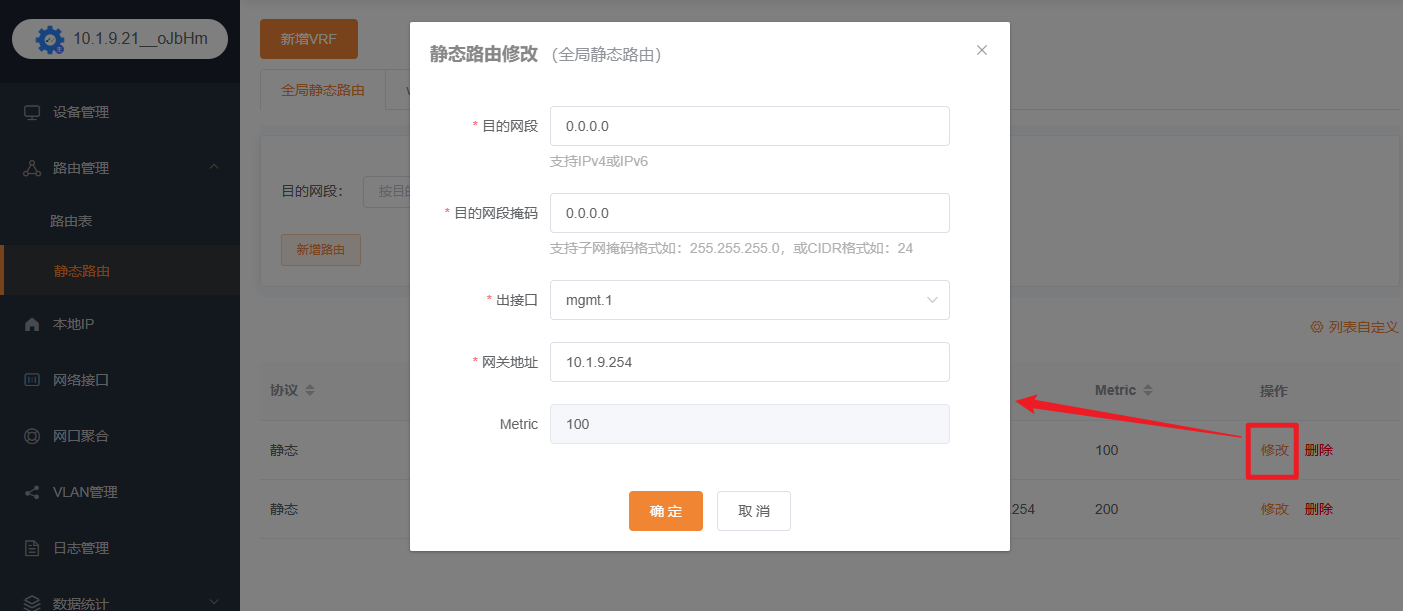The image size is (1403, 611).
Task: Switch to the 全局静态路由 tab
Action: [x=322, y=90]
